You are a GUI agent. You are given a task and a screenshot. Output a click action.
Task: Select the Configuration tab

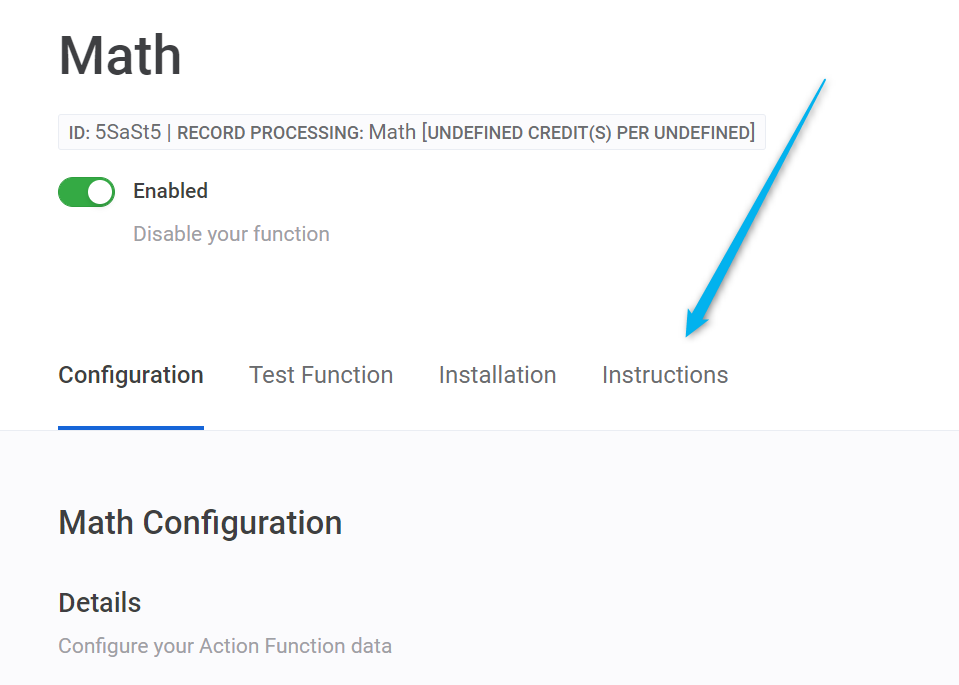tap(131, 375)
